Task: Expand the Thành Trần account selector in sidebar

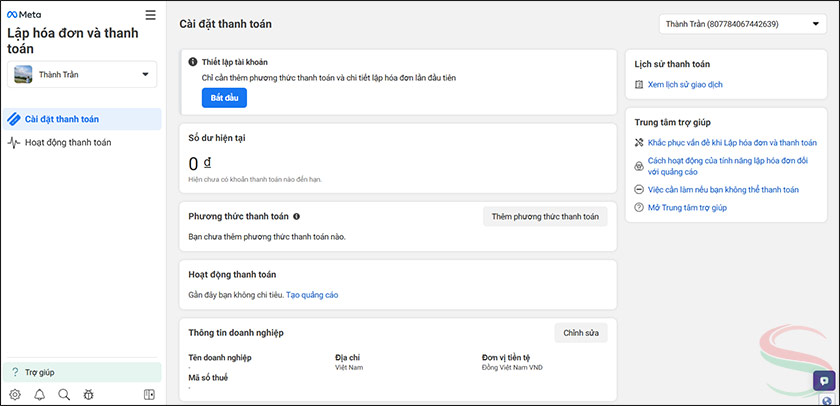Action: click(x=82, y=74)
